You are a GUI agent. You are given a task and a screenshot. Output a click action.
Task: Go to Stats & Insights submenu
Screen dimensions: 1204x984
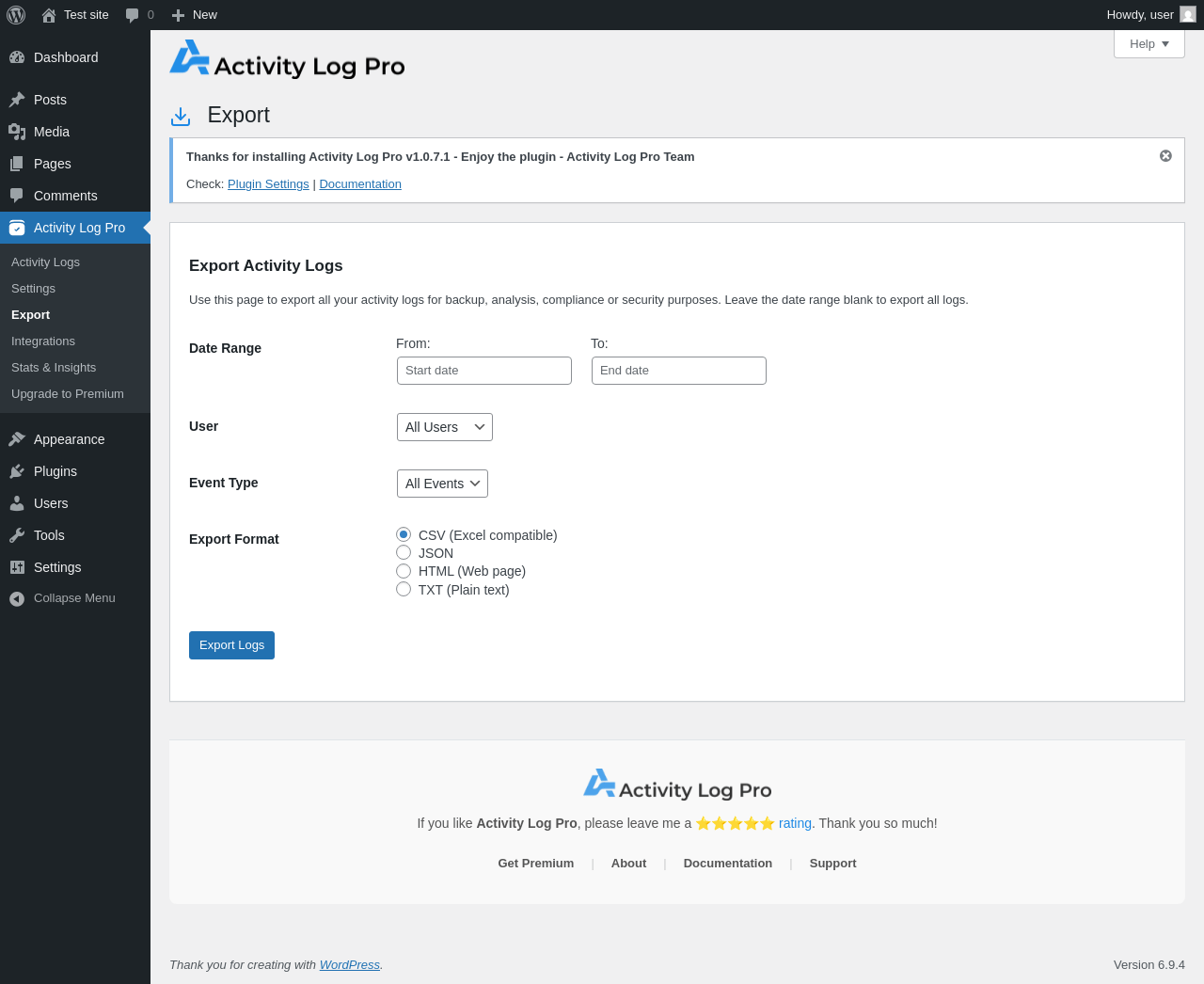pos(54,368)
